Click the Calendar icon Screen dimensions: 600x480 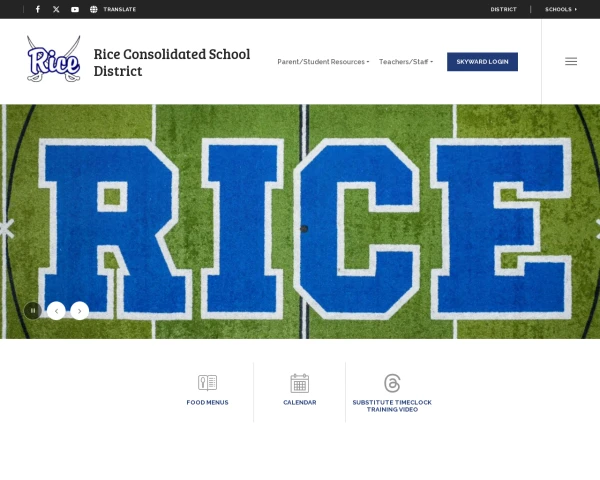pos(300,383)
